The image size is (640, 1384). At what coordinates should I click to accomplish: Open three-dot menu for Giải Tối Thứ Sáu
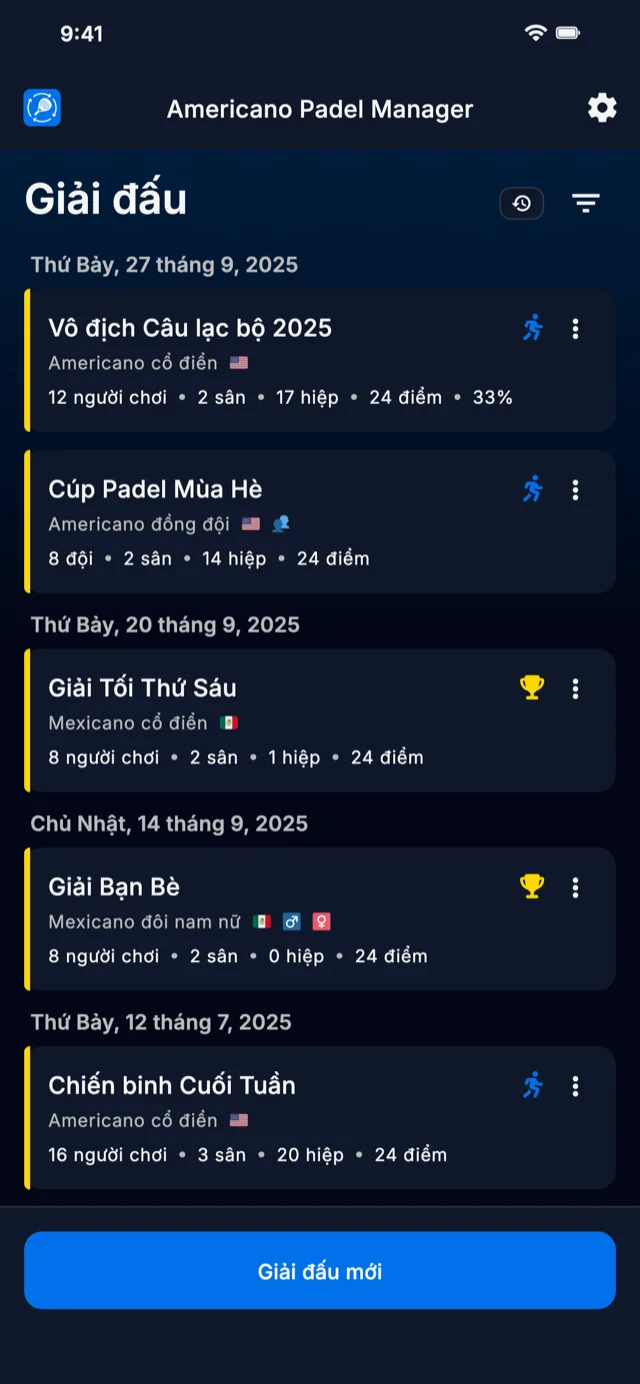click(575, 688)
